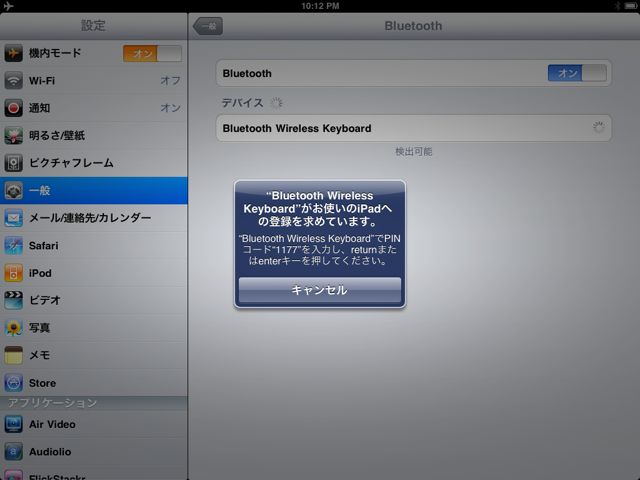This screenshot has width=640, height=480.
Task: Turn off the 機内モード switch
Action: [152, 53]
